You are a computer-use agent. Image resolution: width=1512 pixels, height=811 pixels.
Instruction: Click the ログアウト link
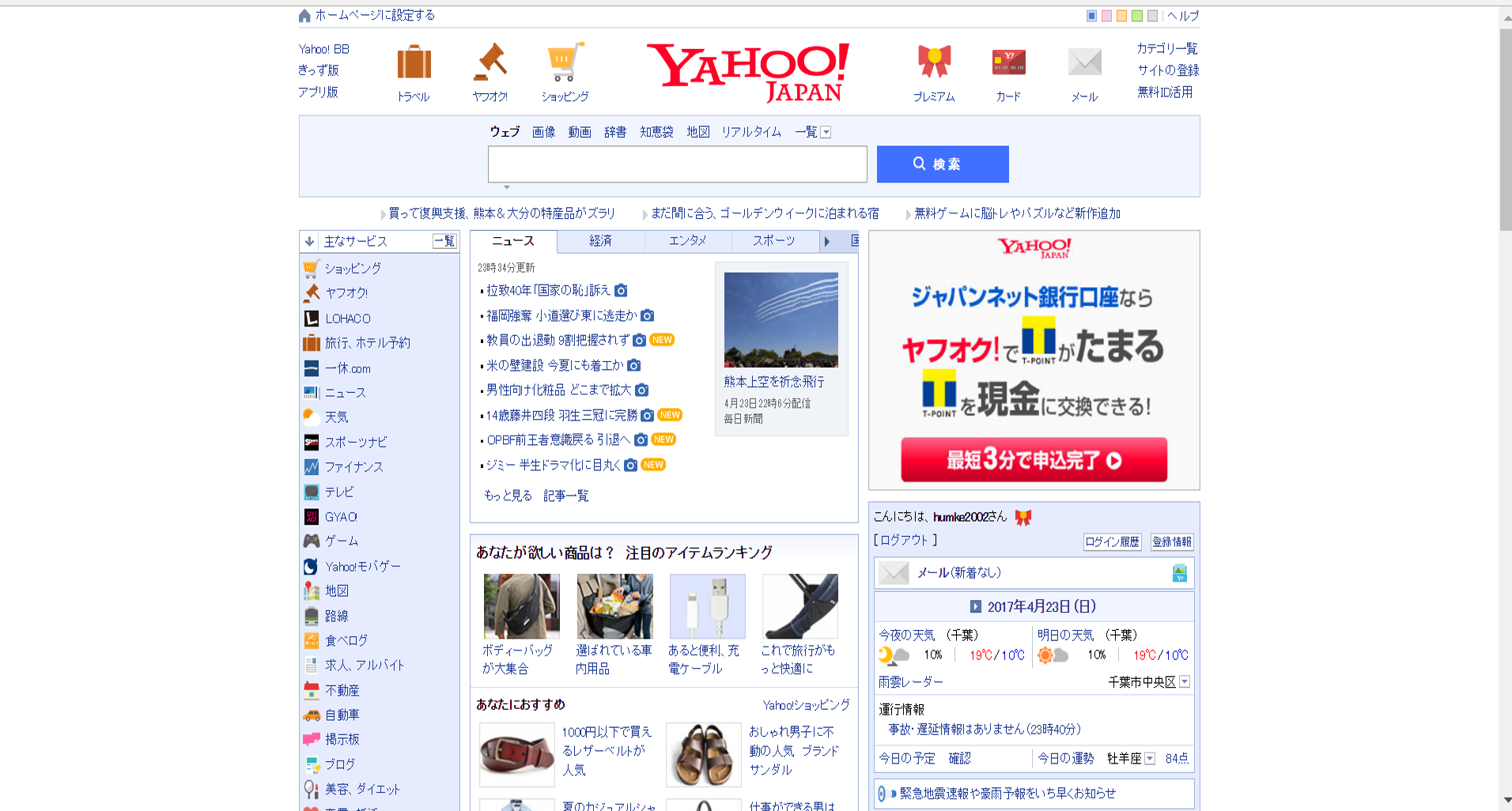pos(904,540)
